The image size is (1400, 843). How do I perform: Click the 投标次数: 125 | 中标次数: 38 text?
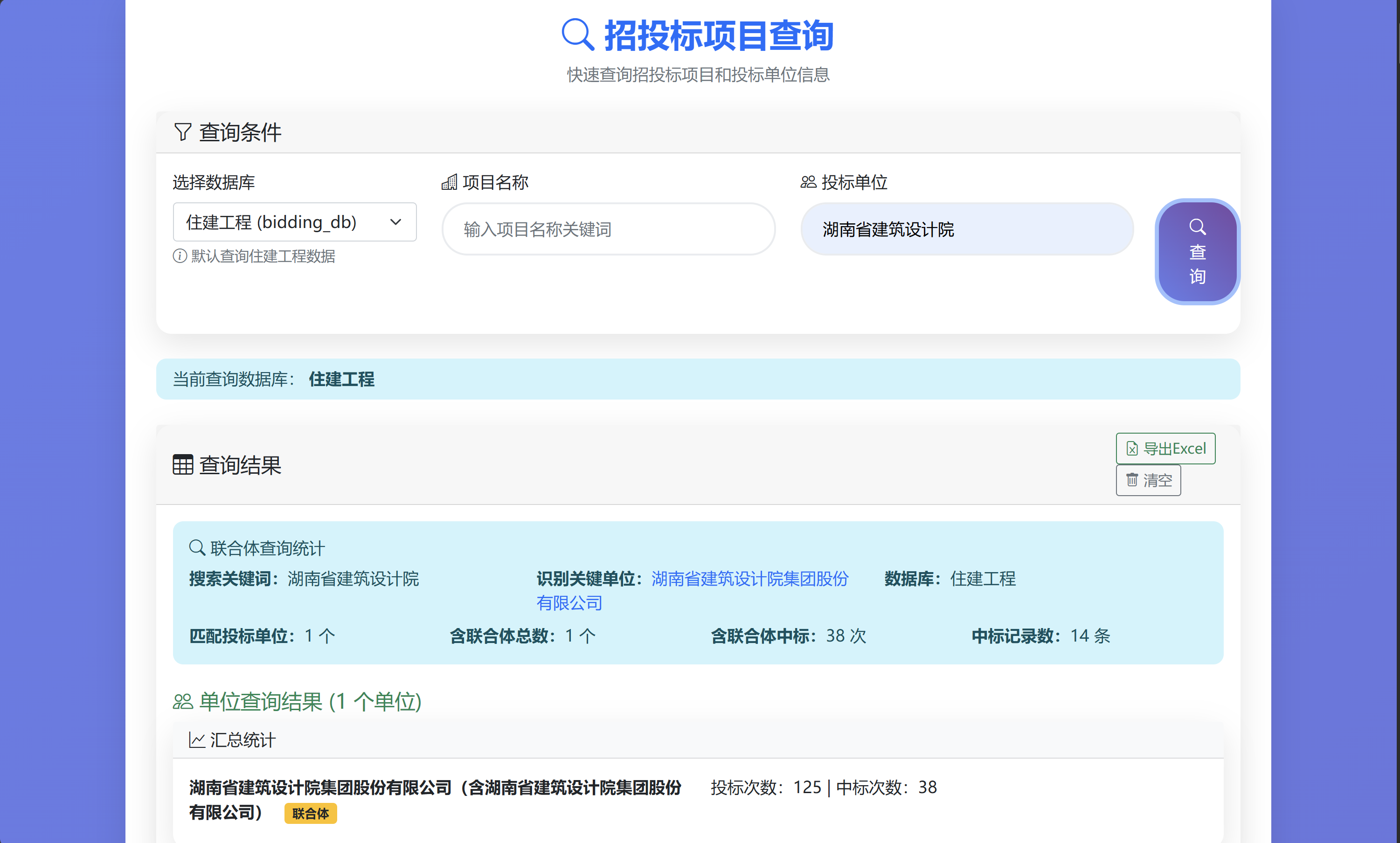click(824, 788)
